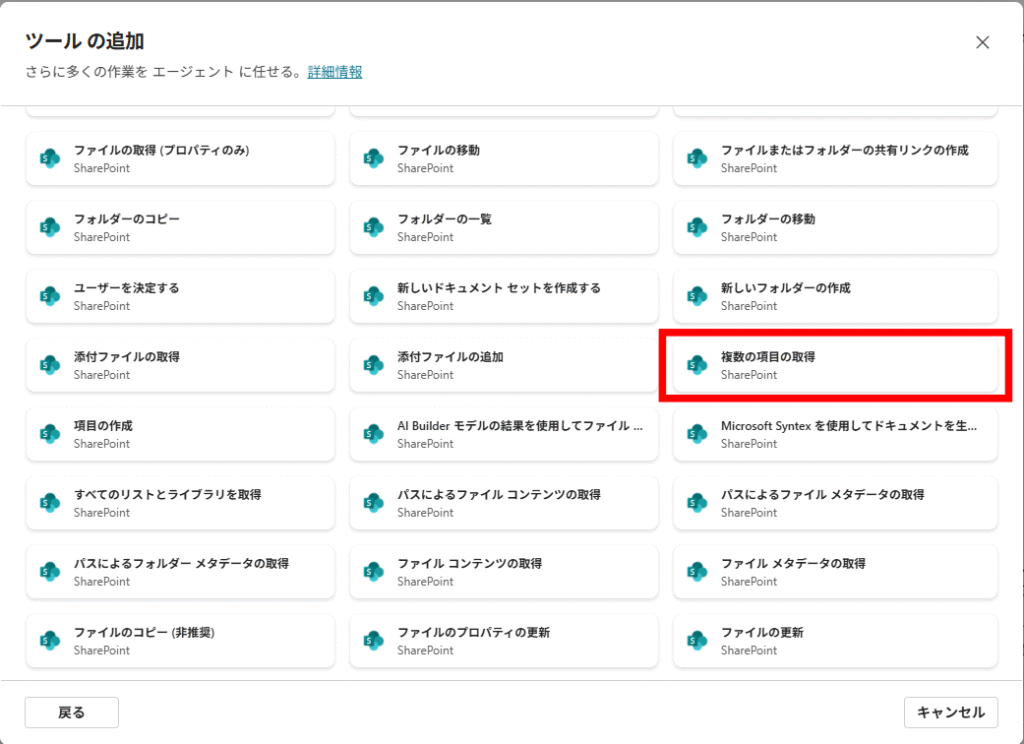Click the キャンセル button

pos(951,712)
